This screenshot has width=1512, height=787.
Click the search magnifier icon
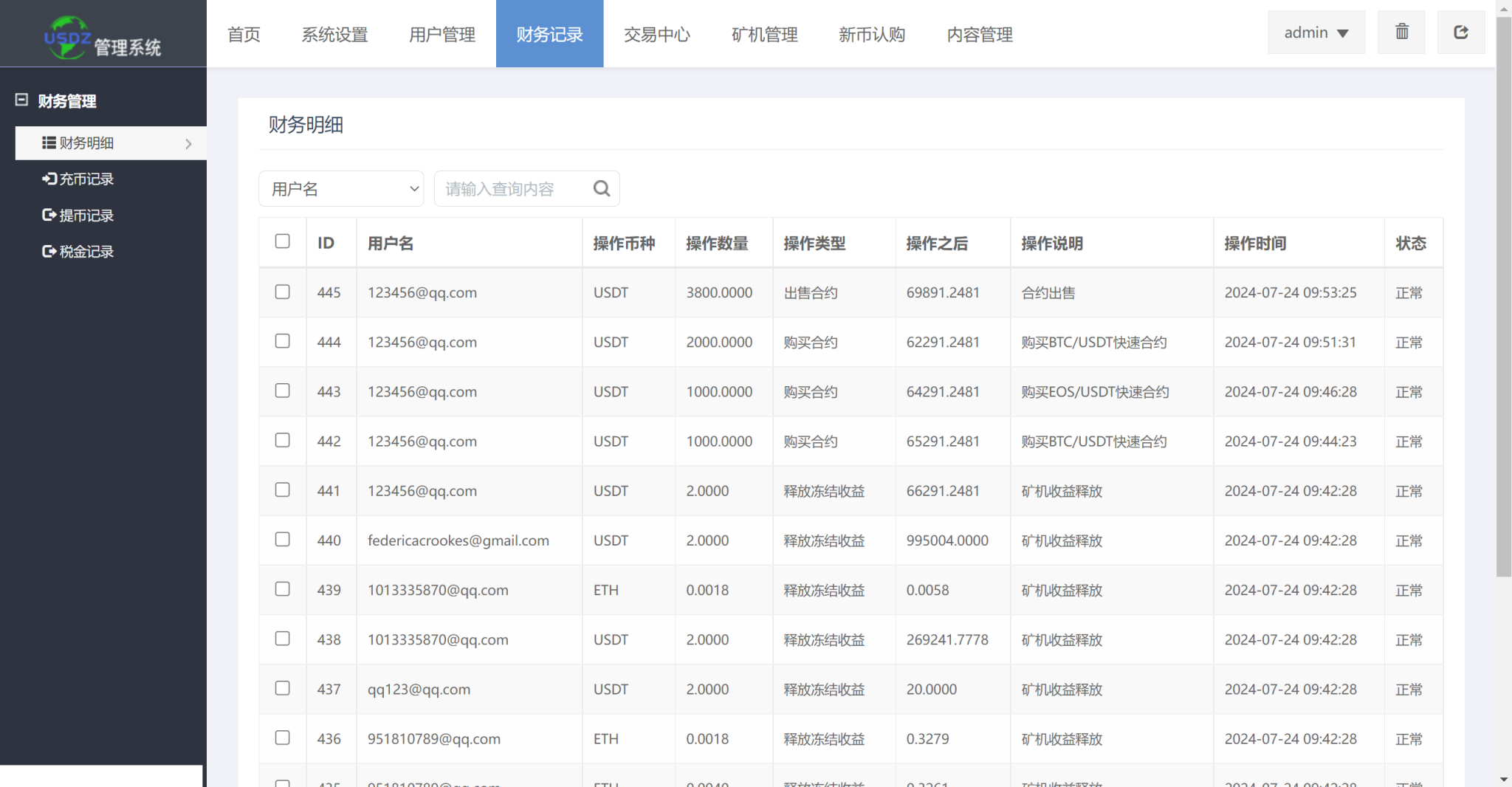pyautogui.click(x=602, y=189)
